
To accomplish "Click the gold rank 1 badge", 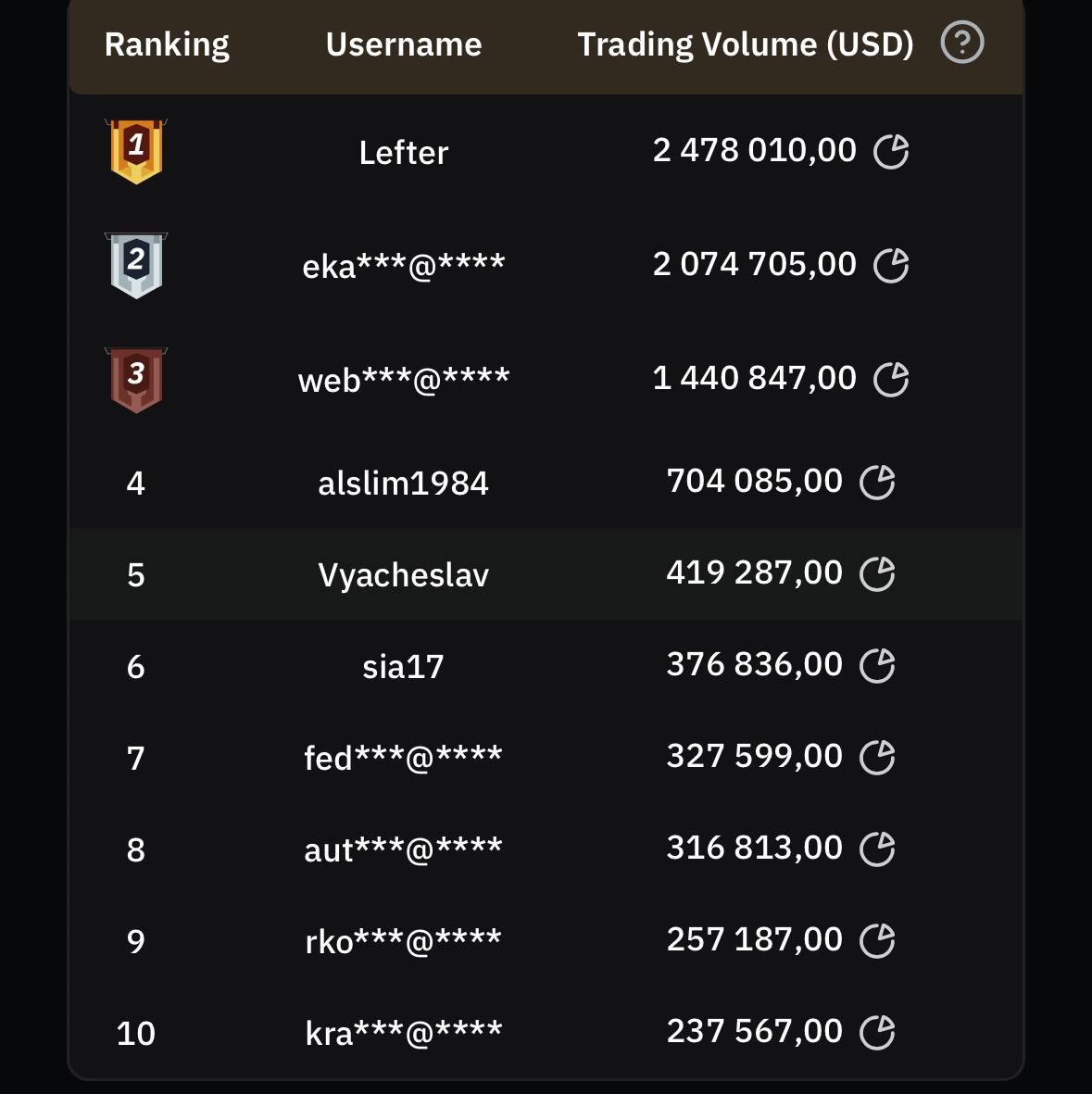I will 136,151.
